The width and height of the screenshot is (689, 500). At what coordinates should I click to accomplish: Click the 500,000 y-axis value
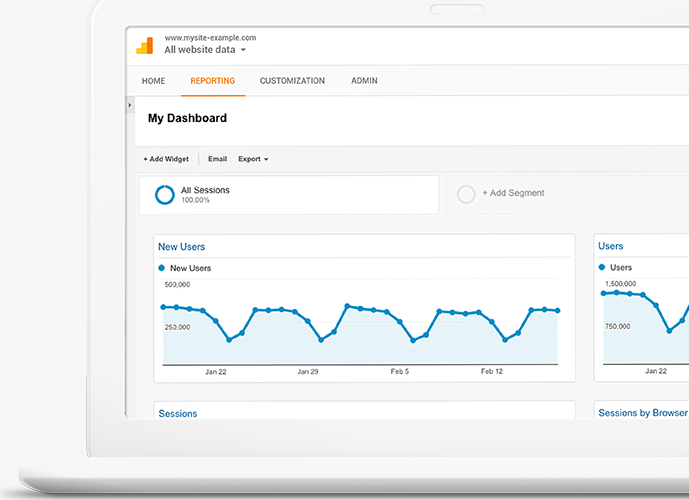point(178,285)
